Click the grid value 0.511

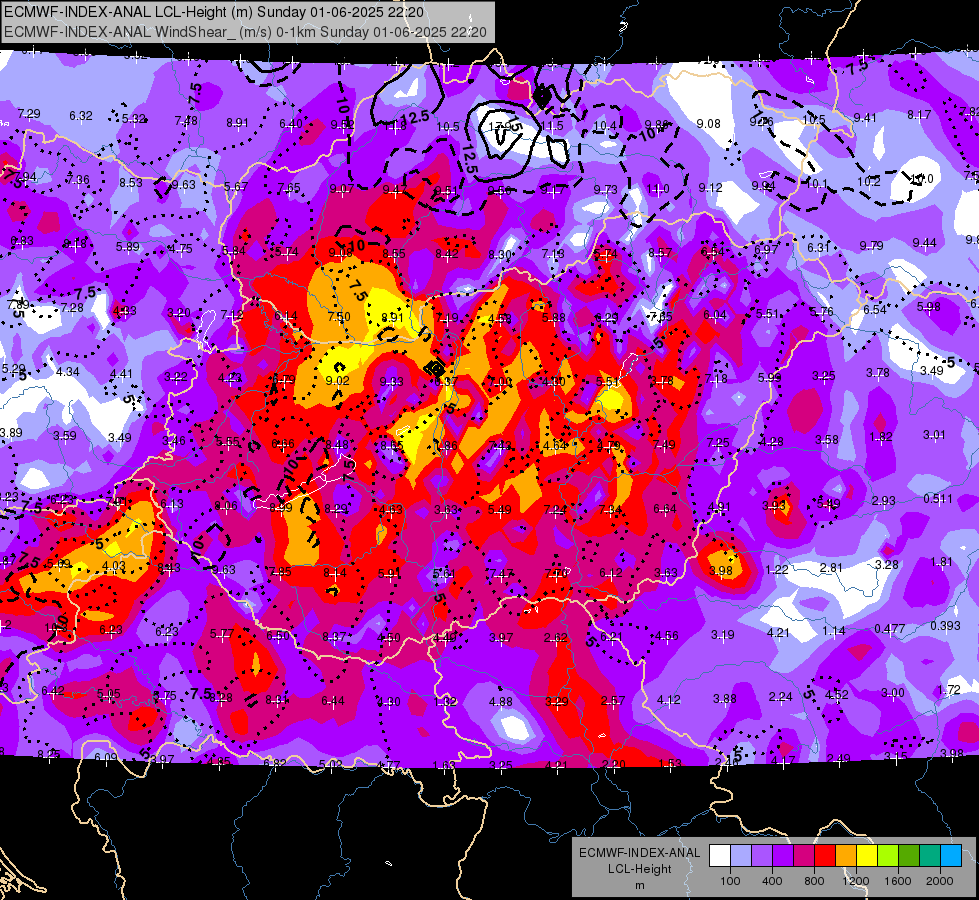tap(938, 498)
